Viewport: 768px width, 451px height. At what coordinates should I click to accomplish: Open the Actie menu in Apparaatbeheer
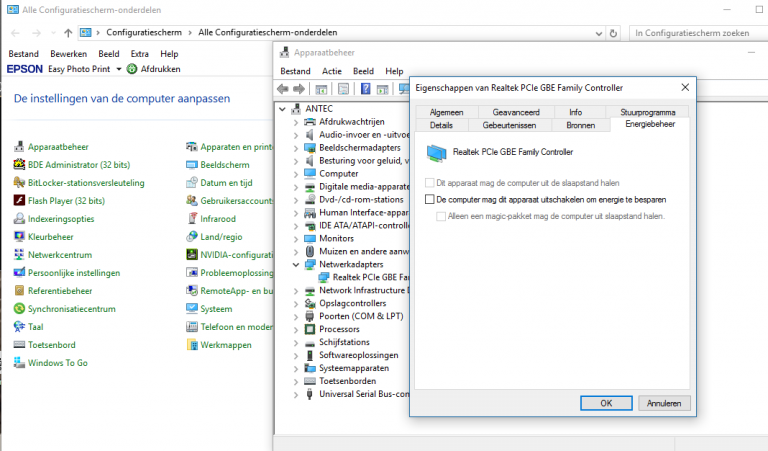pos(332,71)
